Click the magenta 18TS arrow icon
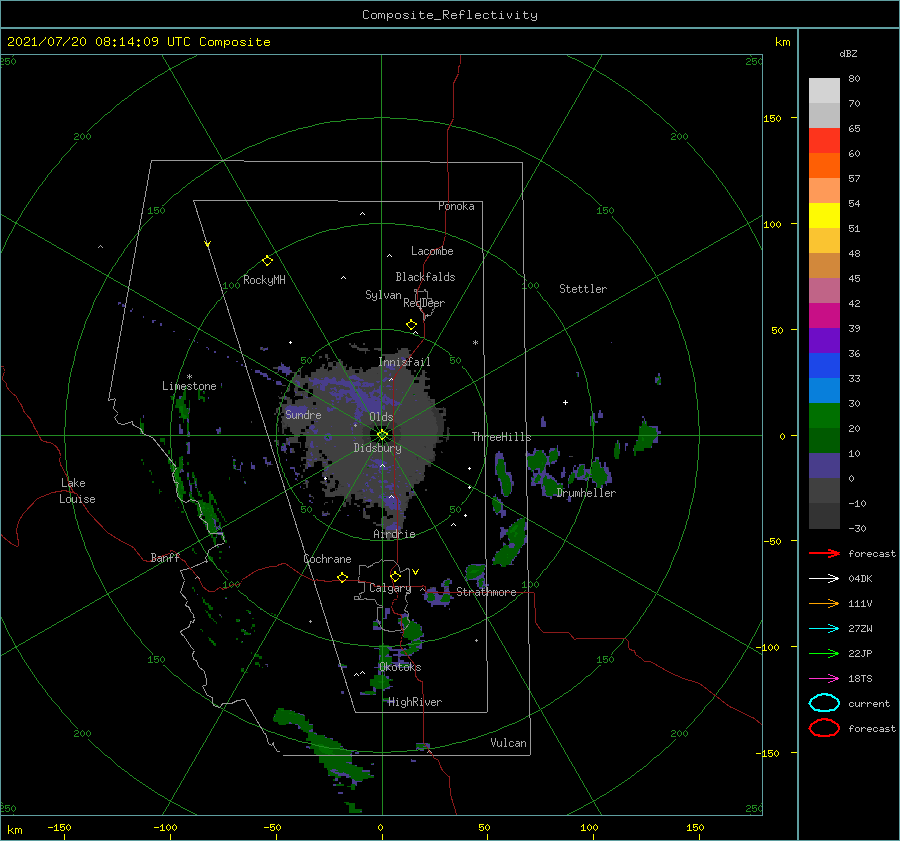Screen dimensions: 900x841 [x=824, y=679]
